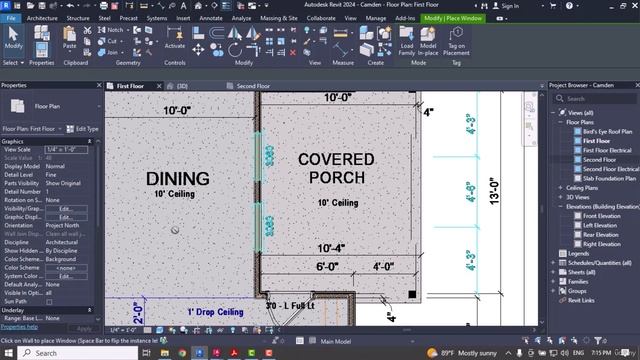Click the taskbar Search box
This screenshot has height=360, width=640.
click(x=78, y=353)
